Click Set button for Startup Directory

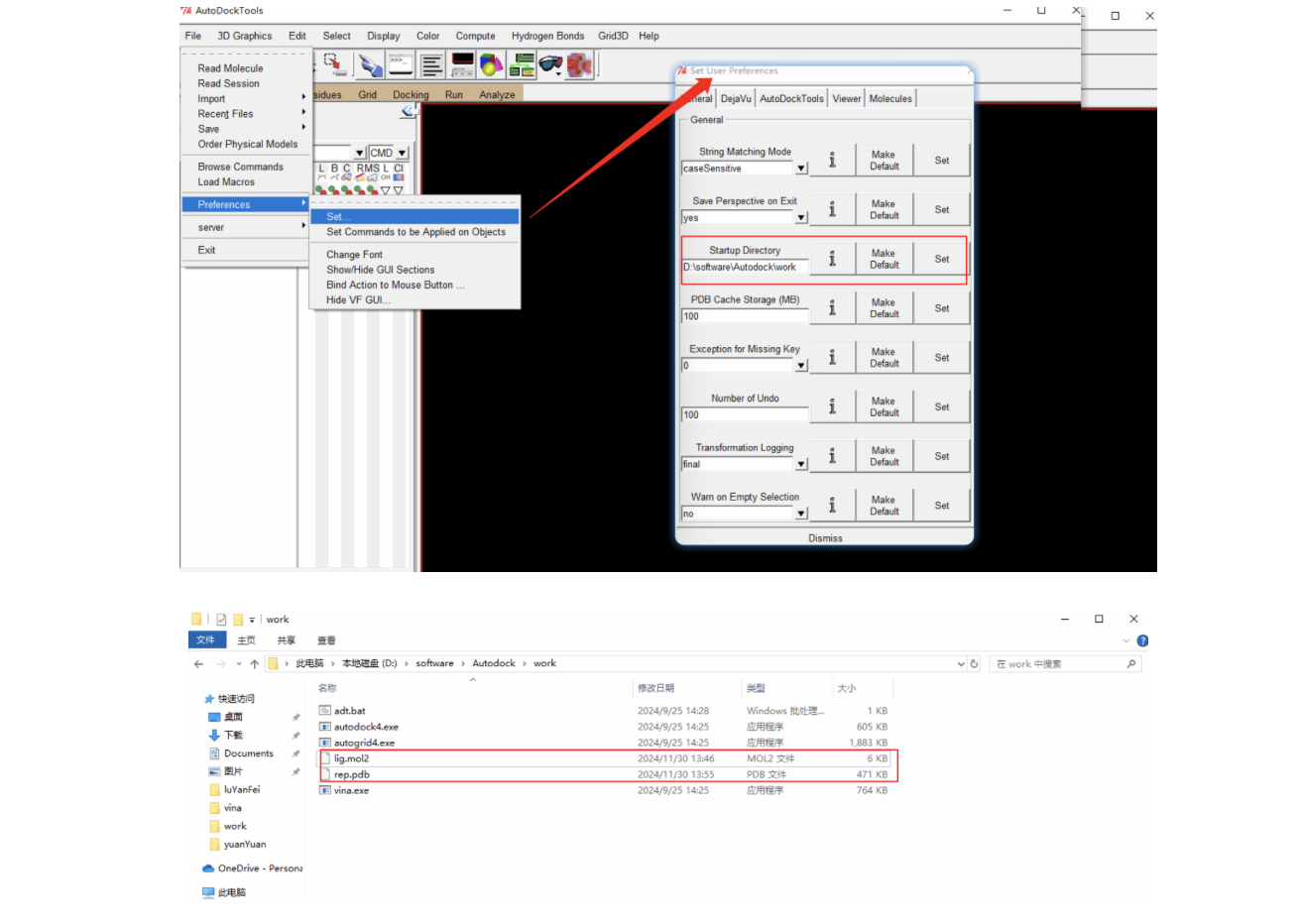click(942, 259)
